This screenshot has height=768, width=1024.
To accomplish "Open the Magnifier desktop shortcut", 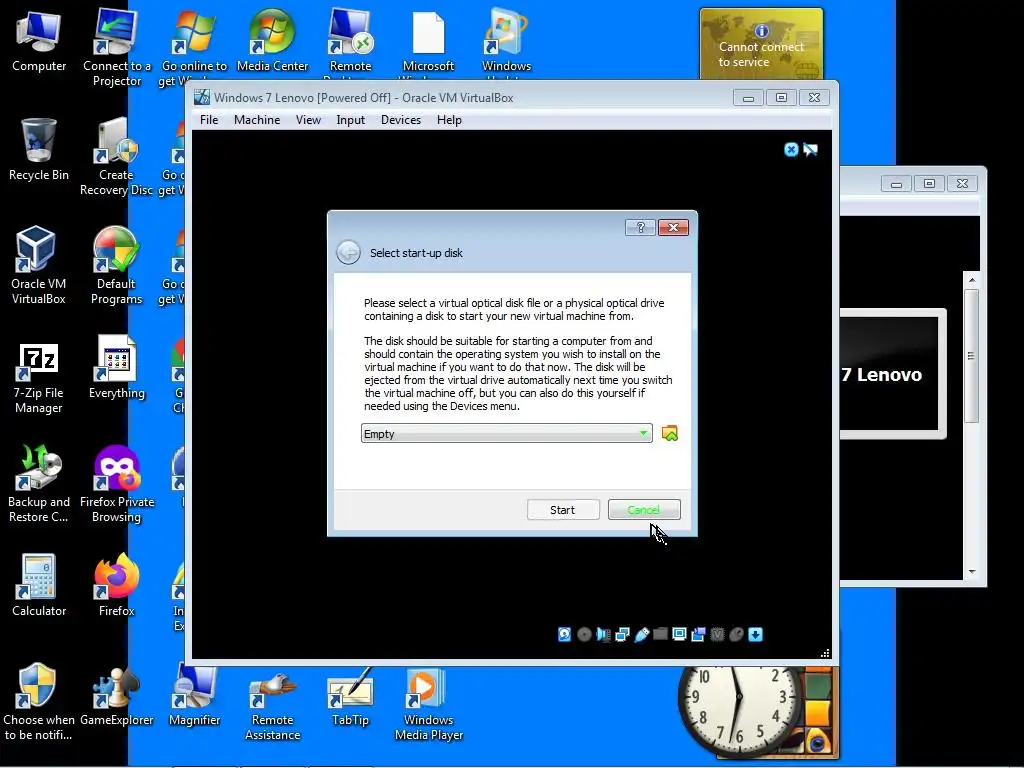I will (x=194, y=696).
